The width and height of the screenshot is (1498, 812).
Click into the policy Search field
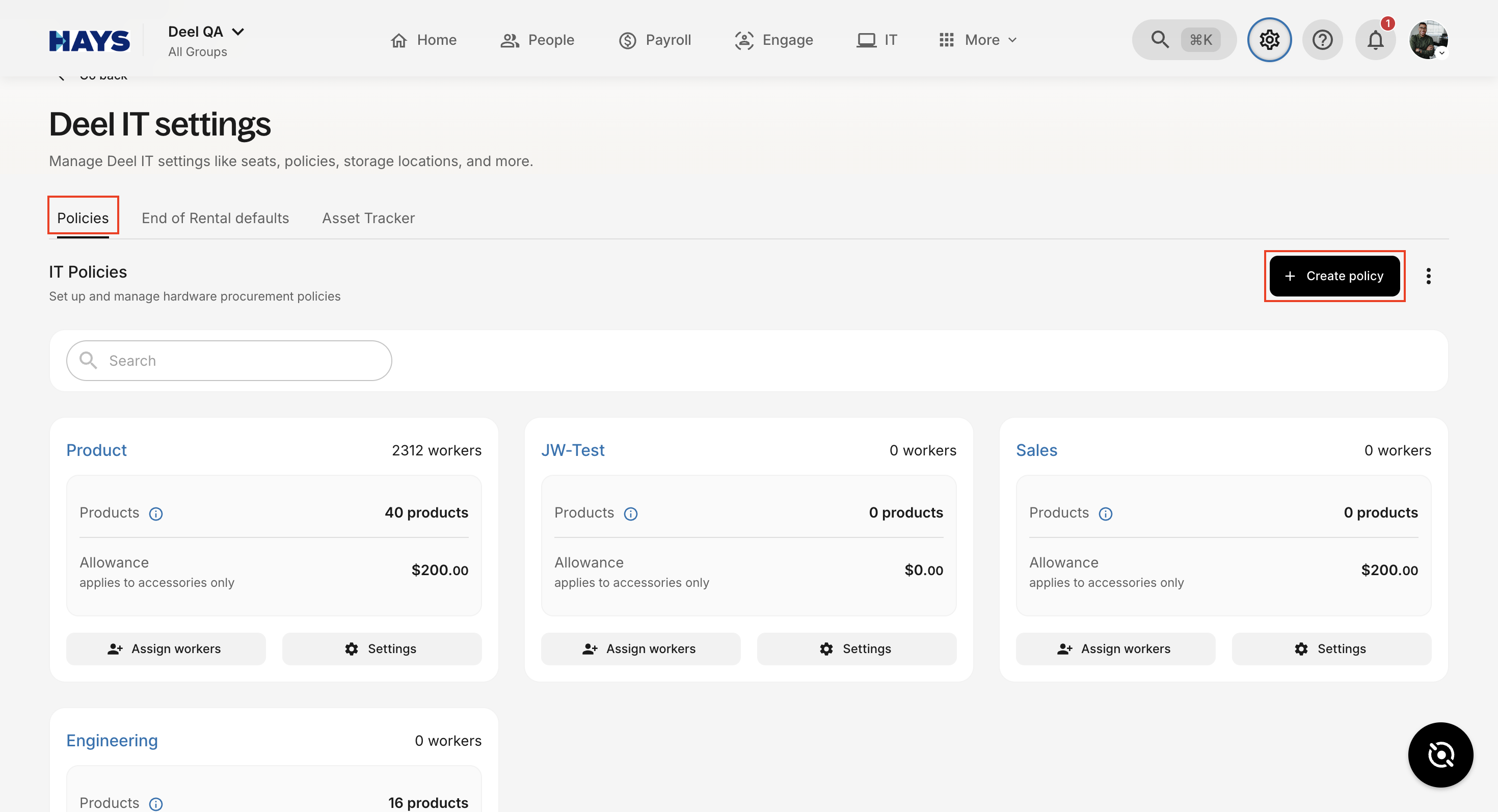point(229,361)
